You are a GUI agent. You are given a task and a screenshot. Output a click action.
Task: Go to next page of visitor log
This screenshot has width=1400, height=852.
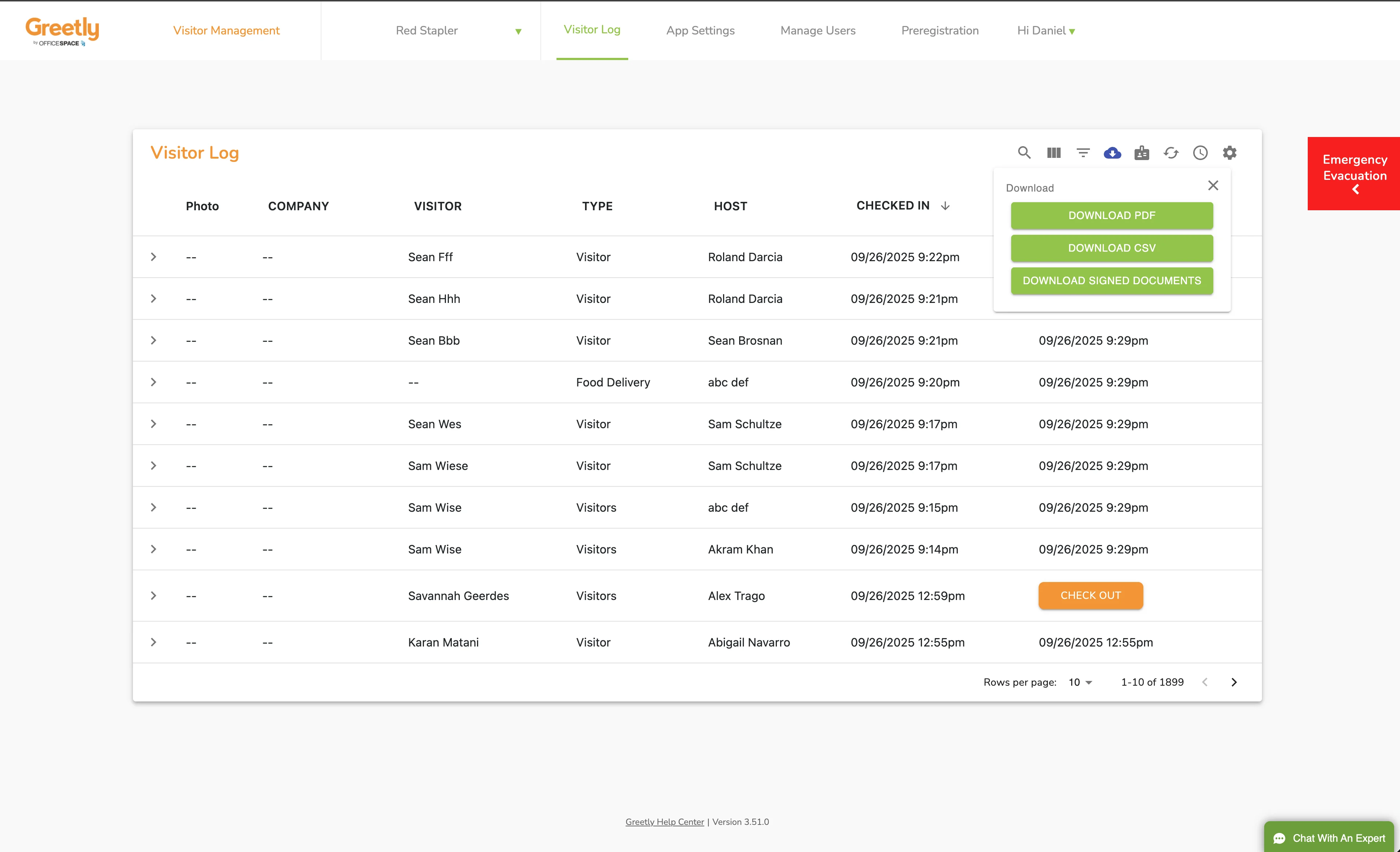(1234, 682)
